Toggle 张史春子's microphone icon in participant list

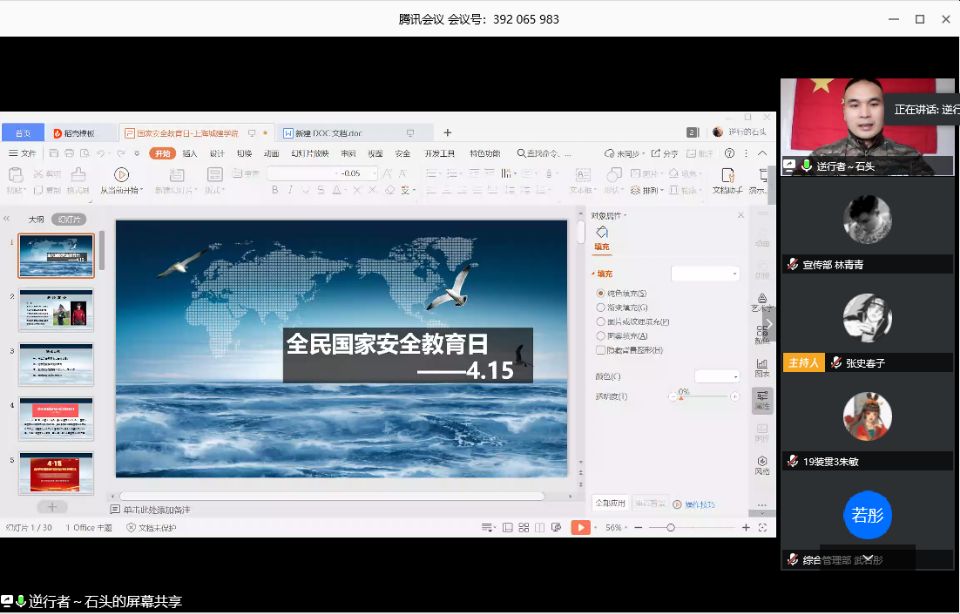[x=836, y=363]
